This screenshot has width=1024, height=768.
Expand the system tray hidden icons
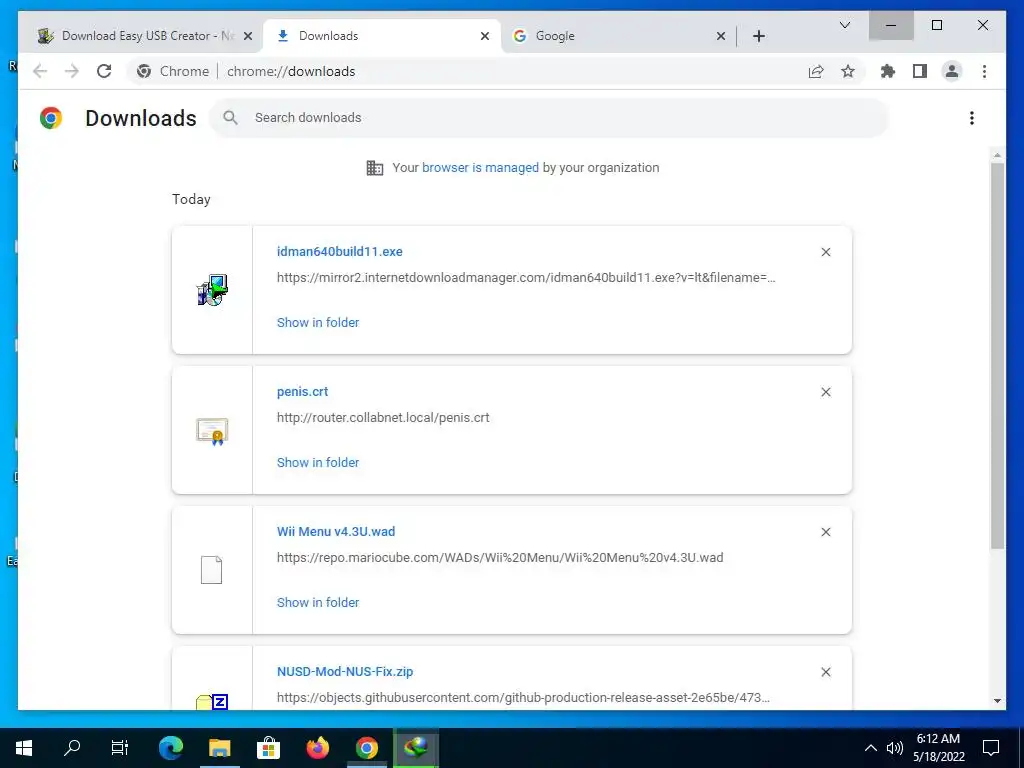[871, 748]
